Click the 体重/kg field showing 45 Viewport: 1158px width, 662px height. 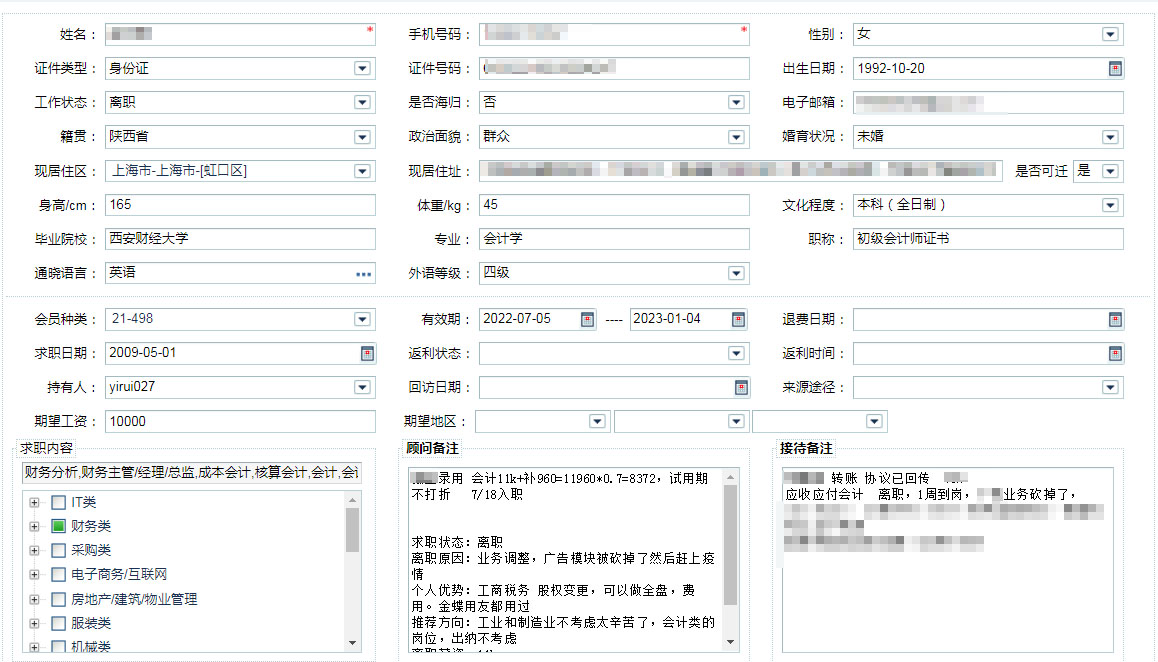614,205
